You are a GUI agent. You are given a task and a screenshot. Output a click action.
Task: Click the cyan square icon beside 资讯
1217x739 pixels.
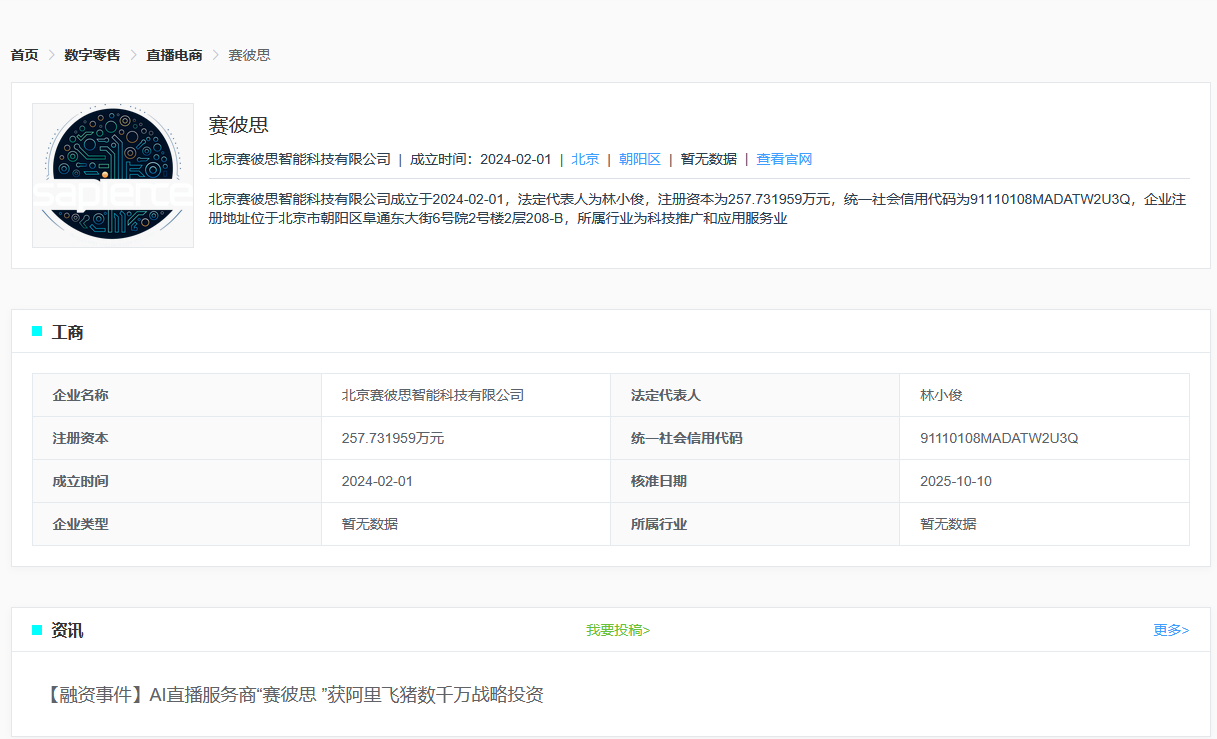coord(37,630)
